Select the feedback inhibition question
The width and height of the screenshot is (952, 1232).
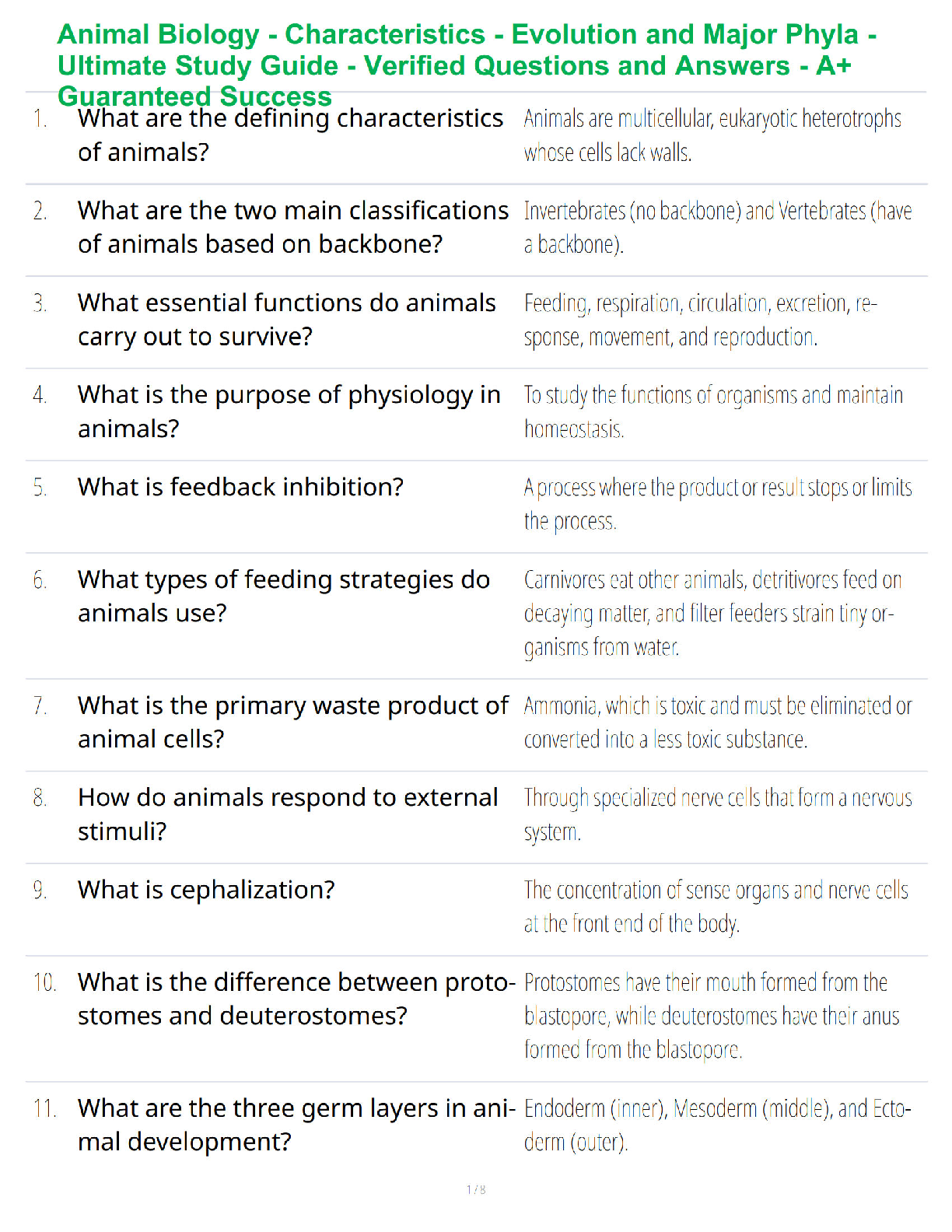[x=240, y=487]
